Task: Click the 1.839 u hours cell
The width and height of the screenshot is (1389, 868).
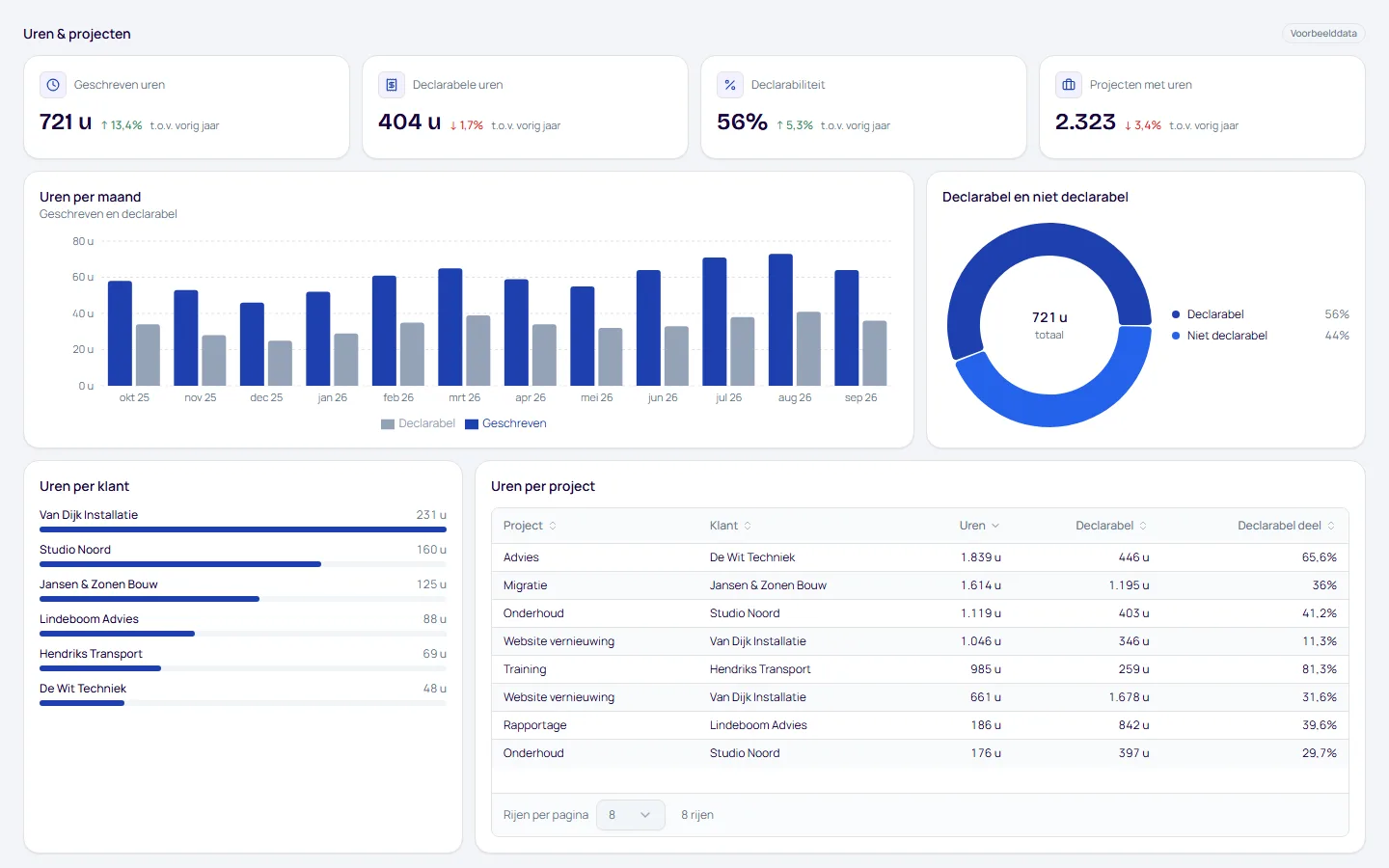Action: pos(981,557)
